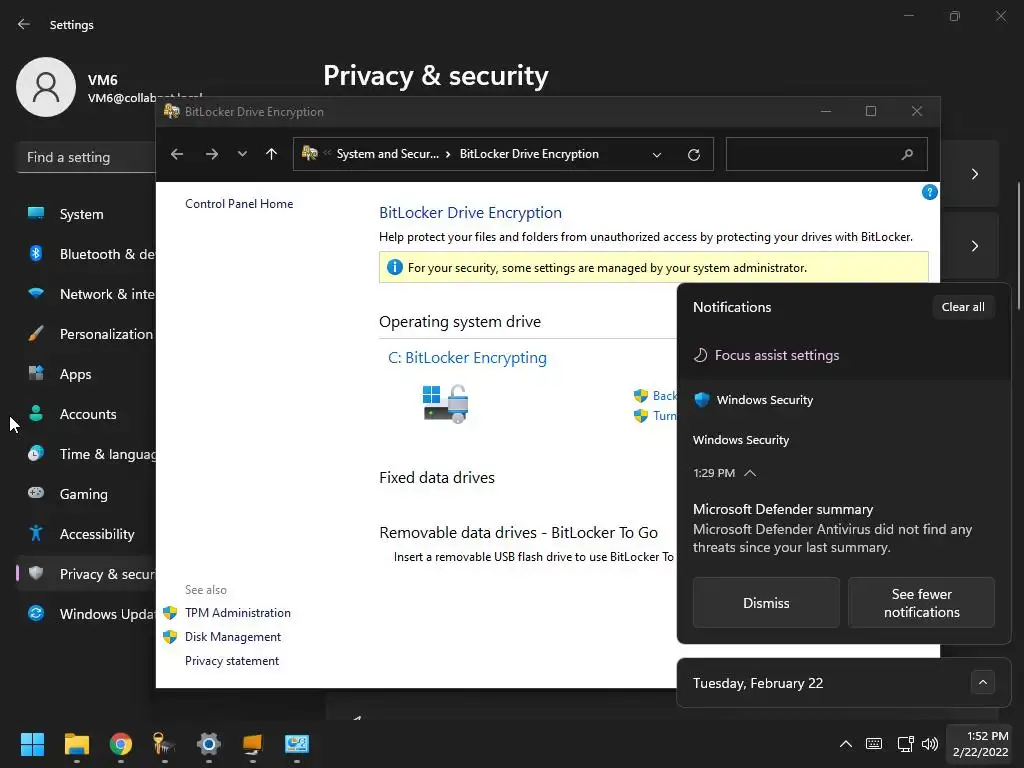Open recent locations dropdown in BitLocker window
The height and width of the screenshot is (768, 1024).
pos(242,154)
